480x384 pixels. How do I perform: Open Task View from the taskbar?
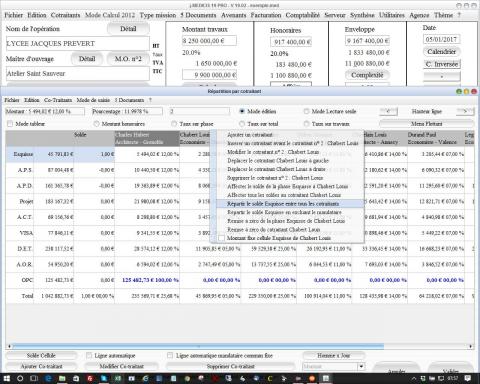[x=34, y=379]
